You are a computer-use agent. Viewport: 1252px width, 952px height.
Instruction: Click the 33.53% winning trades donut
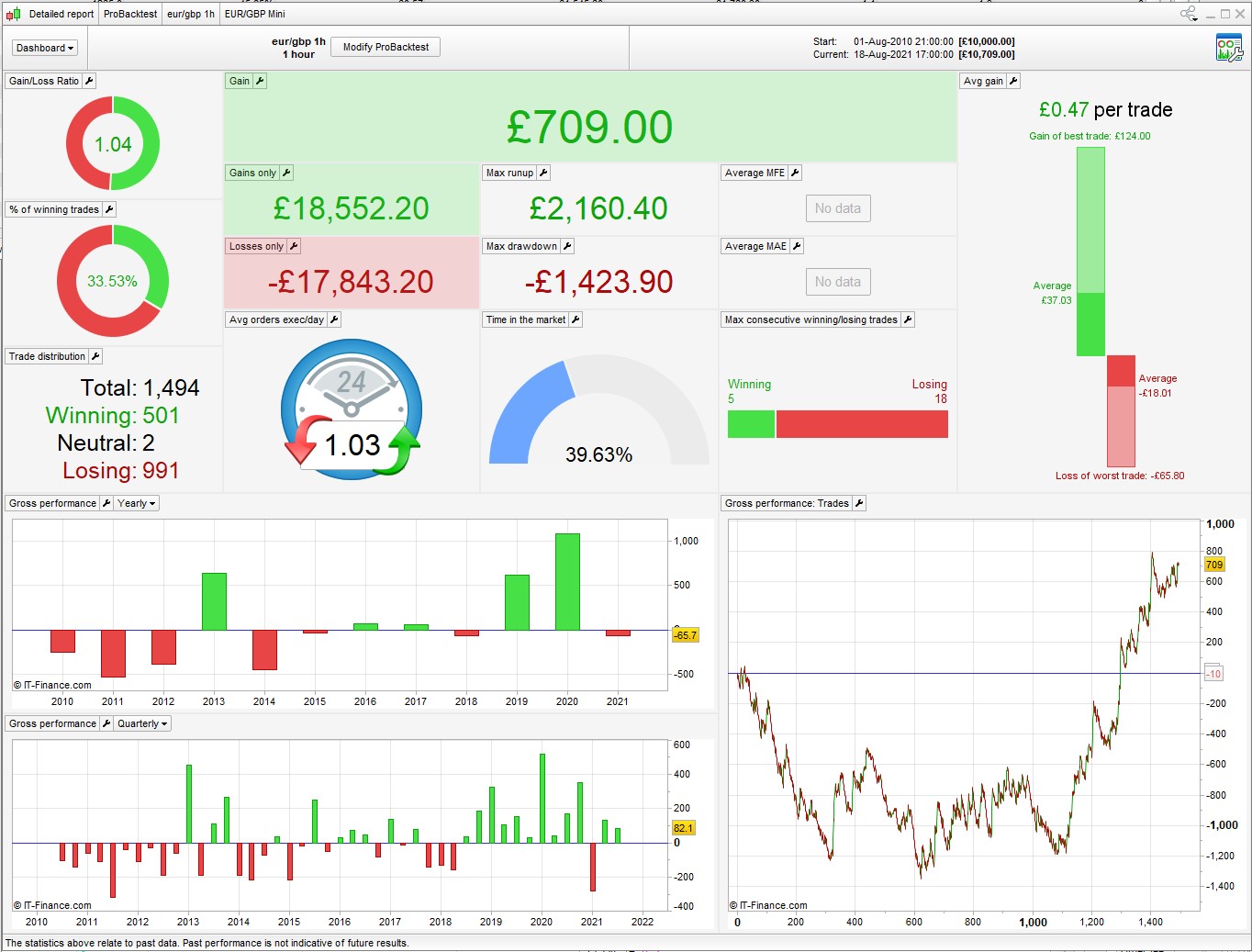(113, 281)
